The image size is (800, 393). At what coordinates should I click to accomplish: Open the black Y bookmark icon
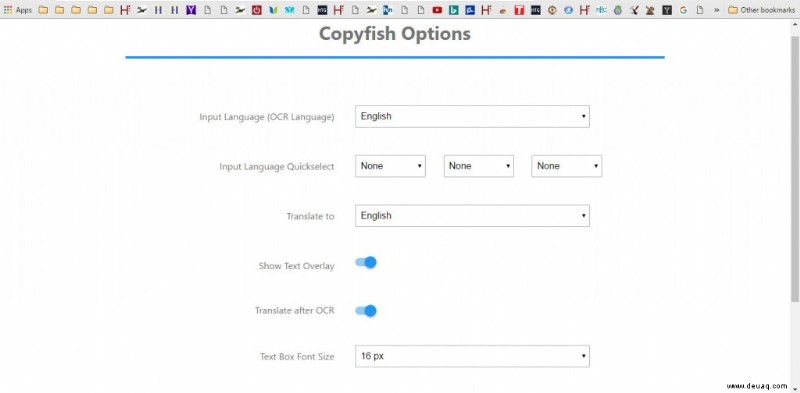pyautogui.click(x=667, y=10)
